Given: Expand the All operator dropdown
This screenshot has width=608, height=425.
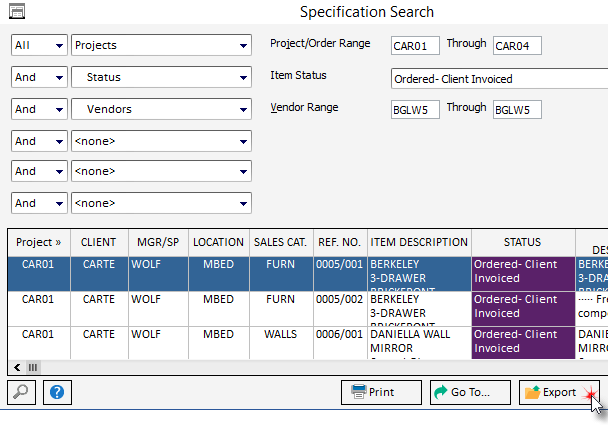Looking at the screenshot, I should tap(58, 46).
